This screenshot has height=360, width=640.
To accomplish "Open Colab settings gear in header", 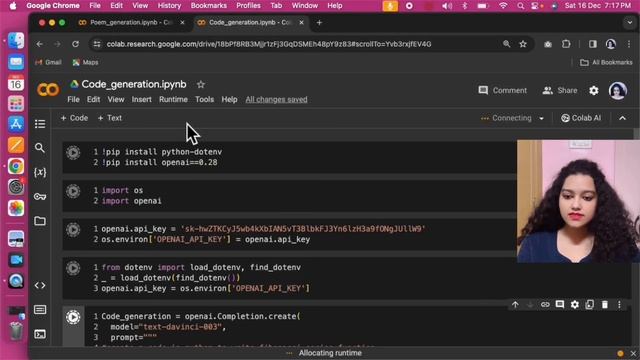I will pyautogui.click(x=593, y=90).
